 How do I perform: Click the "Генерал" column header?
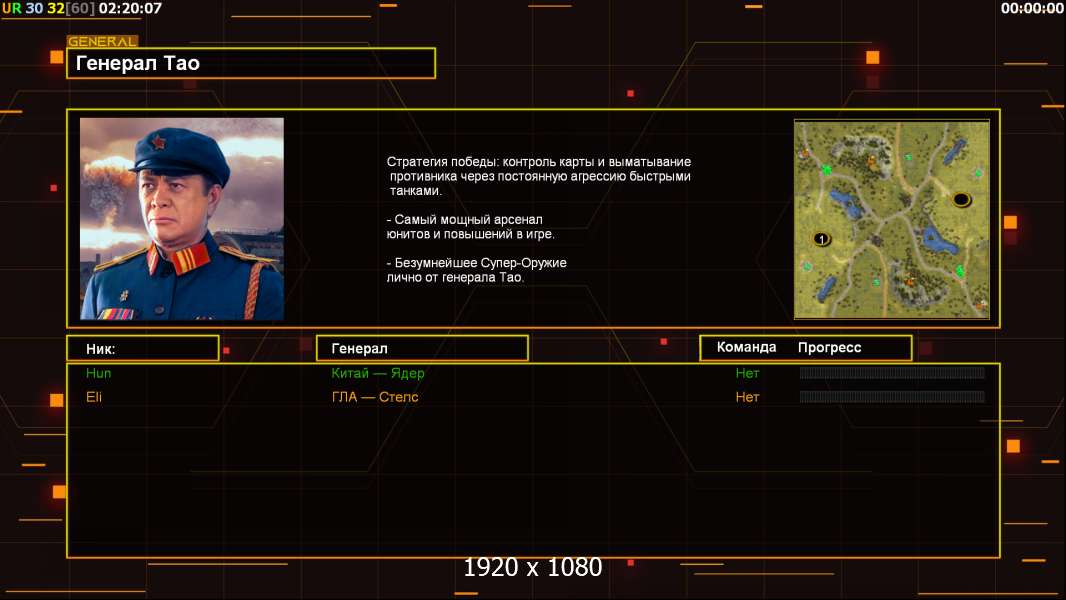422,349
